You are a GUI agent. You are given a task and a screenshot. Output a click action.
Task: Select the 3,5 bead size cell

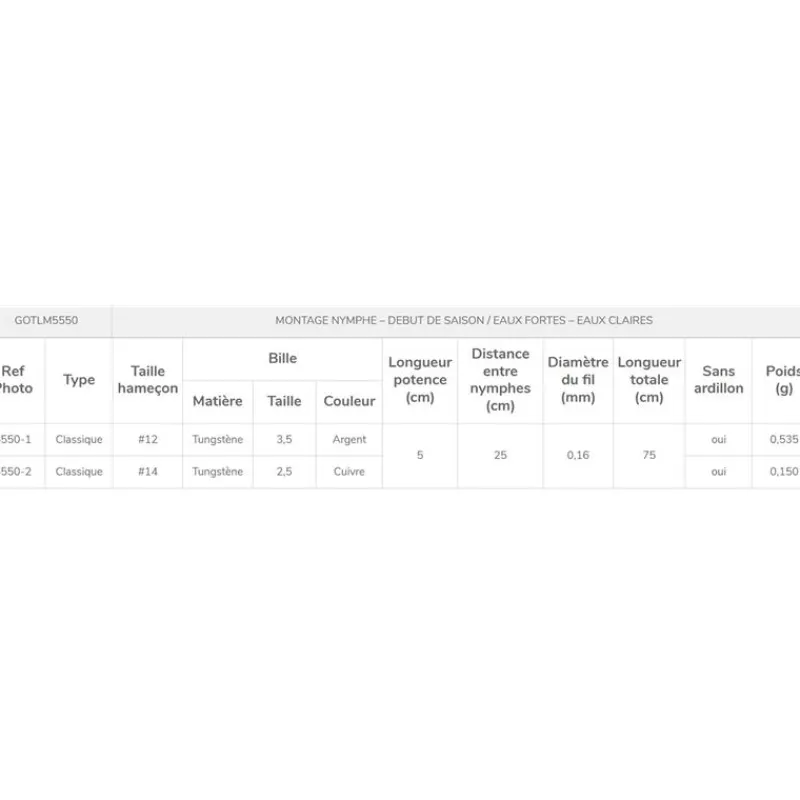pos(284,439)
